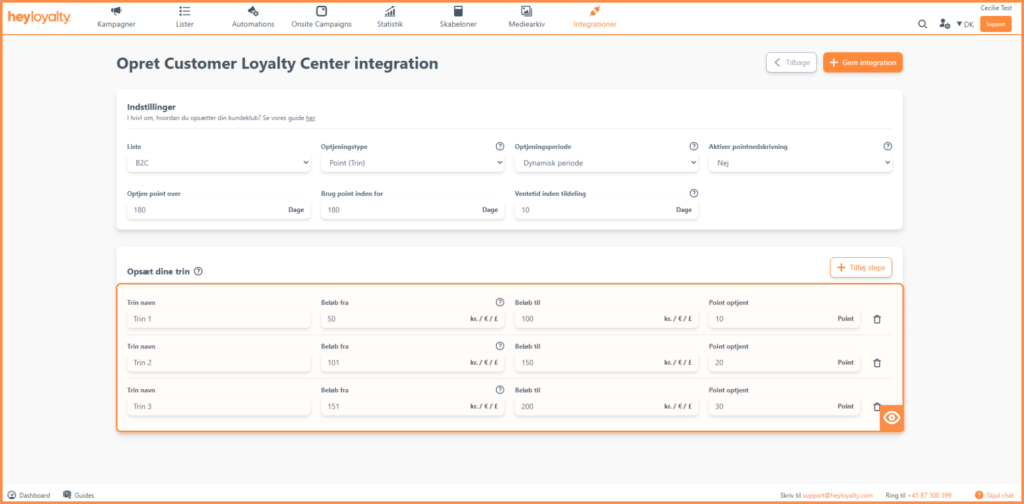Image resolution: width=1024 pixels, height=504 pixels.
Task: Show help for Optjeningstype
Action: point(500,146)
